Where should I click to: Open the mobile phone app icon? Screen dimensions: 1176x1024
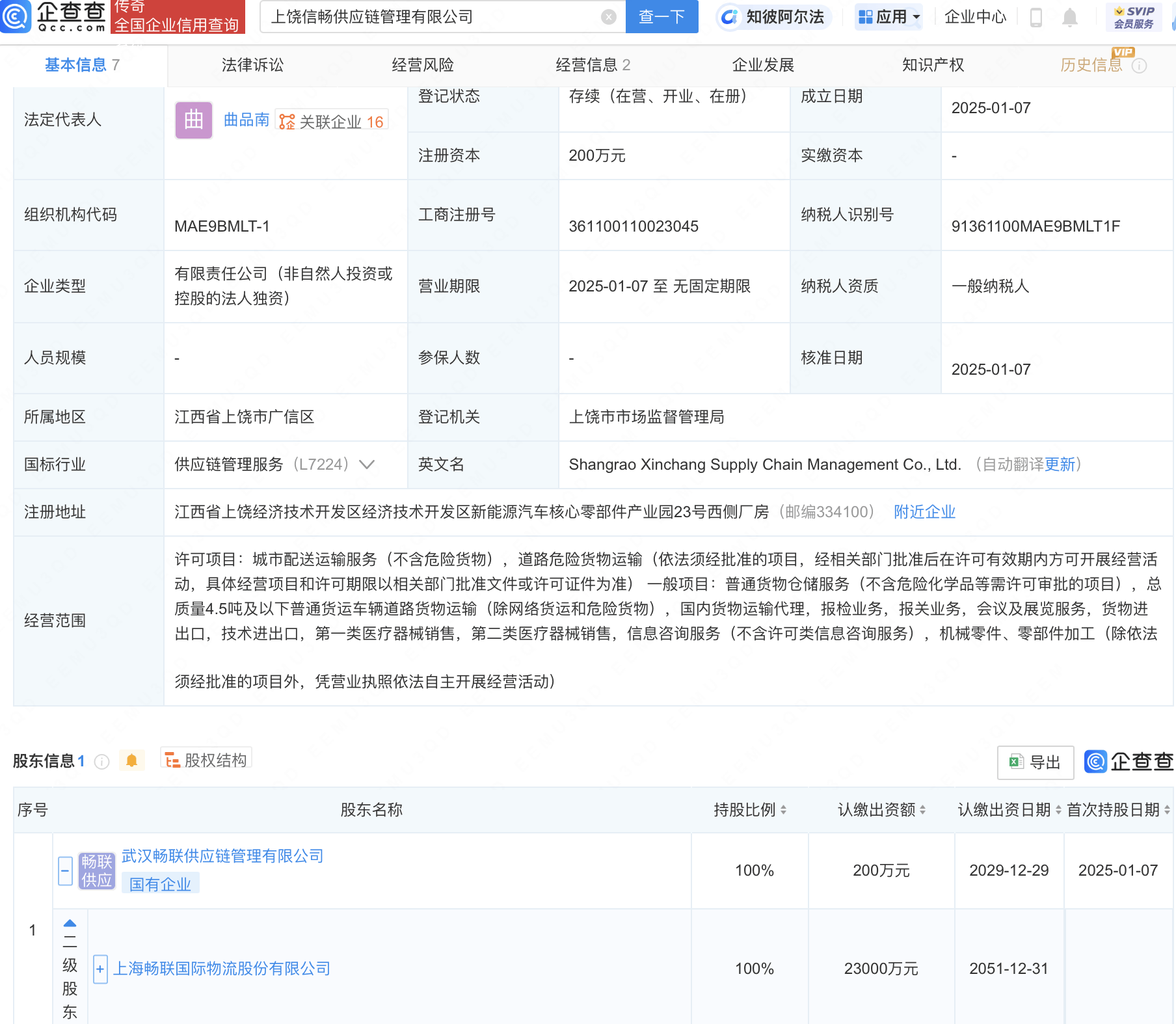1036,18
